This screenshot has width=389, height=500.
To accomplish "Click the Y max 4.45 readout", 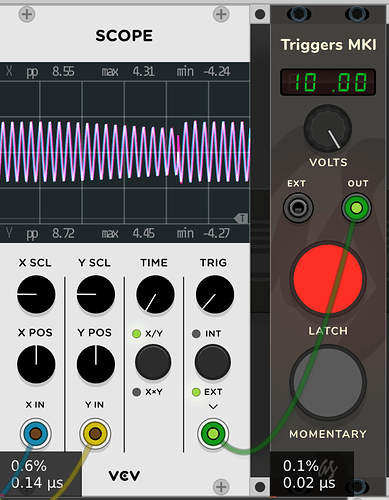I will (128, 233).
